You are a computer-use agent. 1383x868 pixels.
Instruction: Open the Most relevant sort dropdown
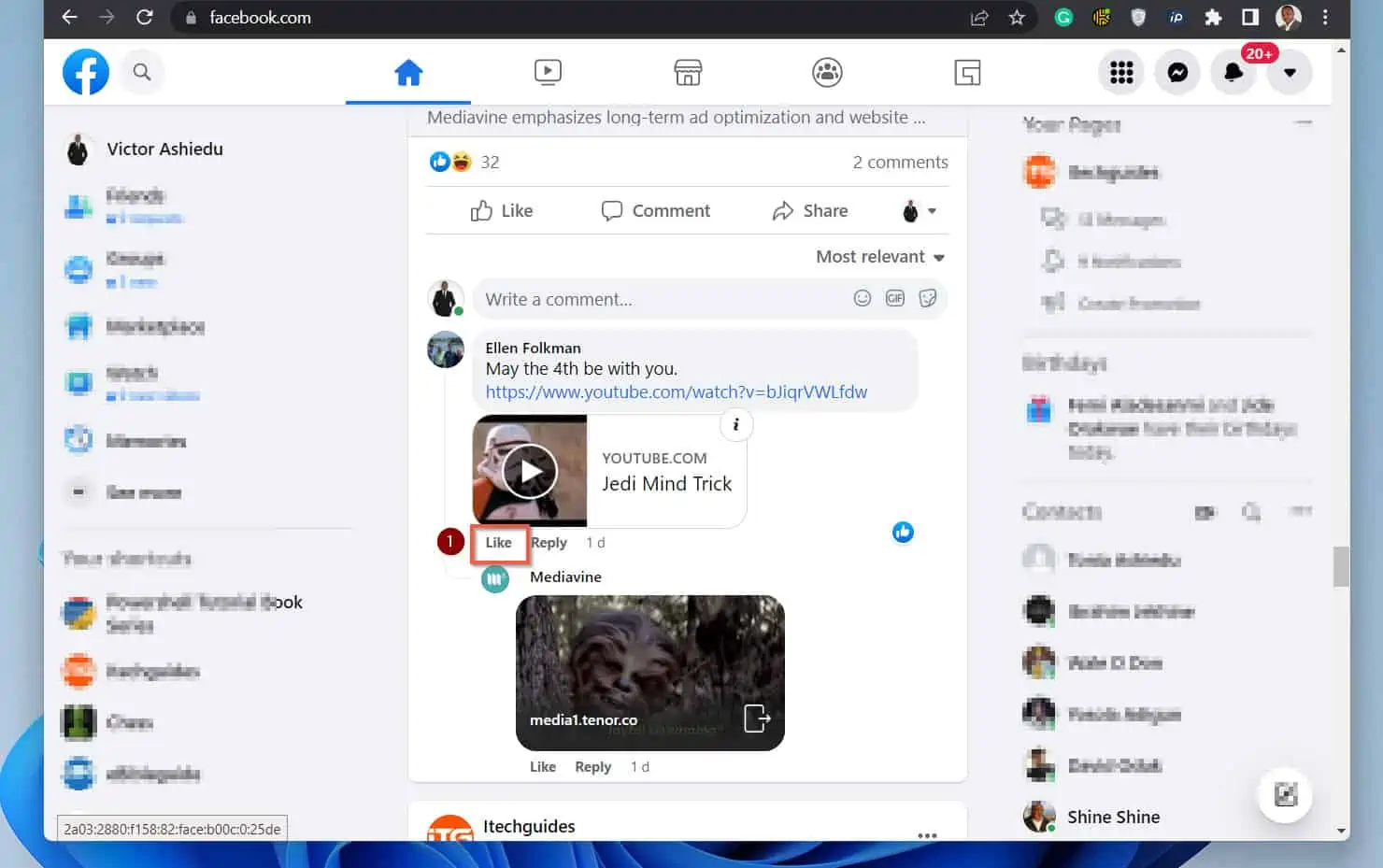880,256
